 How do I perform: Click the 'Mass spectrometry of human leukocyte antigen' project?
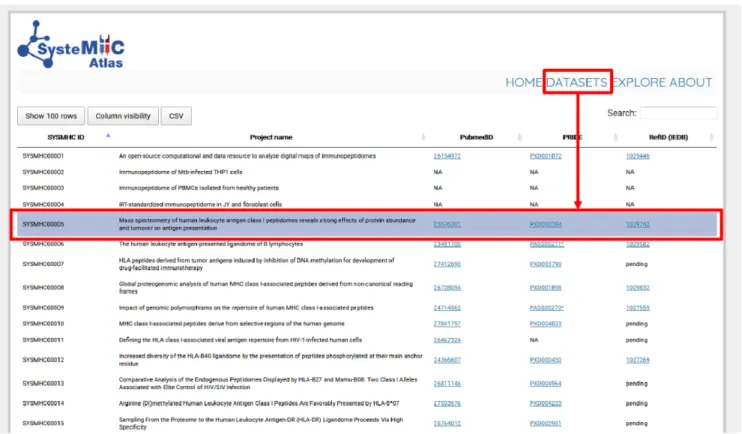[267, 224]
